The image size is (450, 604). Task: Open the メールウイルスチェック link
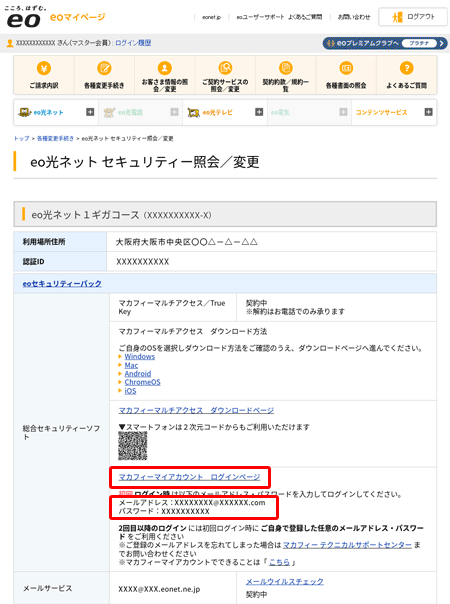point(285,582)
